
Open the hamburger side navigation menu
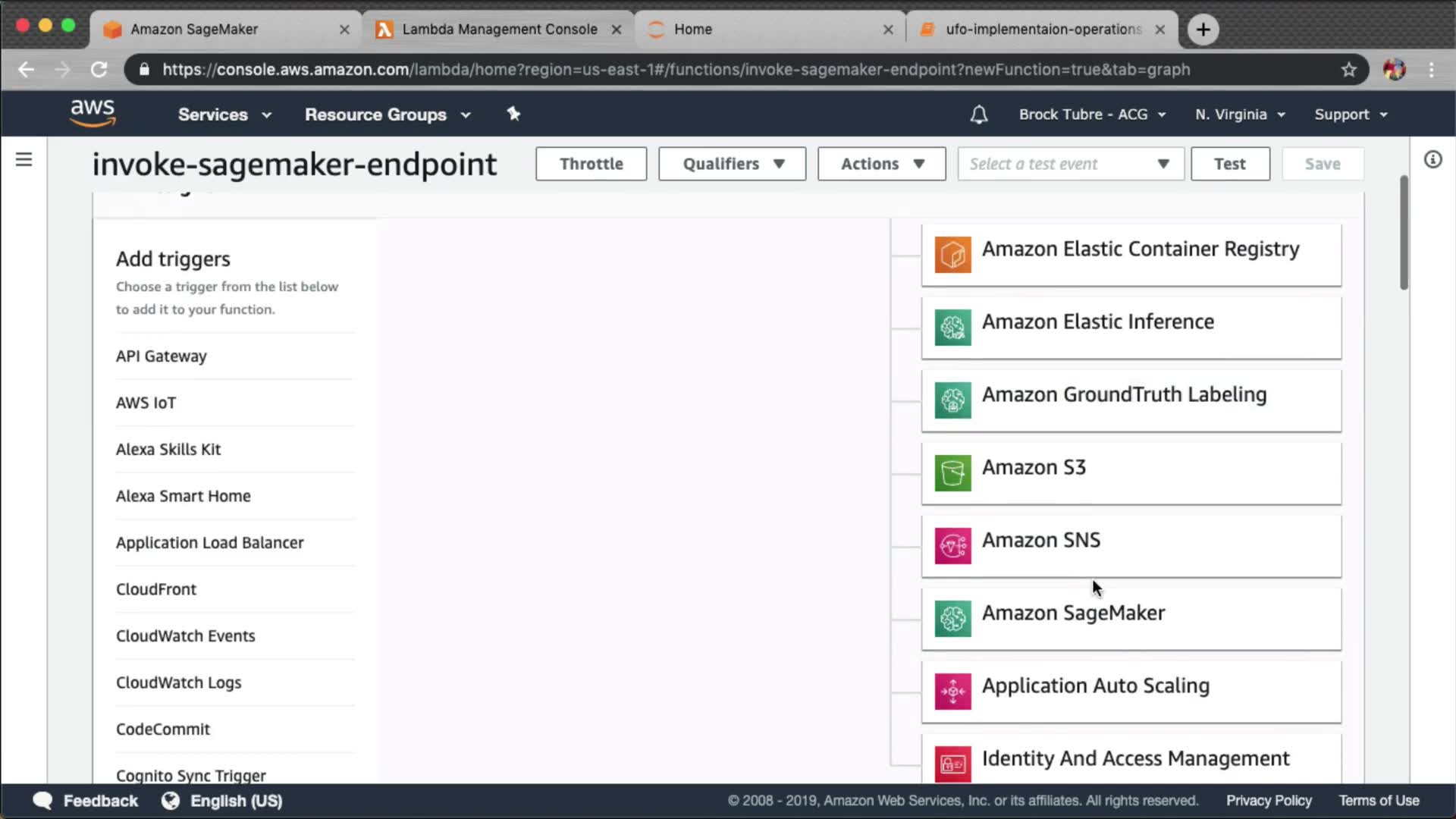point(24,159)
